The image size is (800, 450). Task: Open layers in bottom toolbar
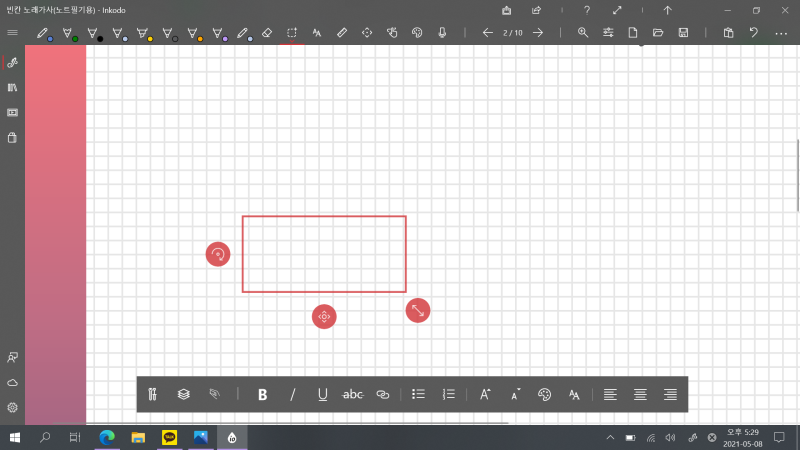(184, 394)
